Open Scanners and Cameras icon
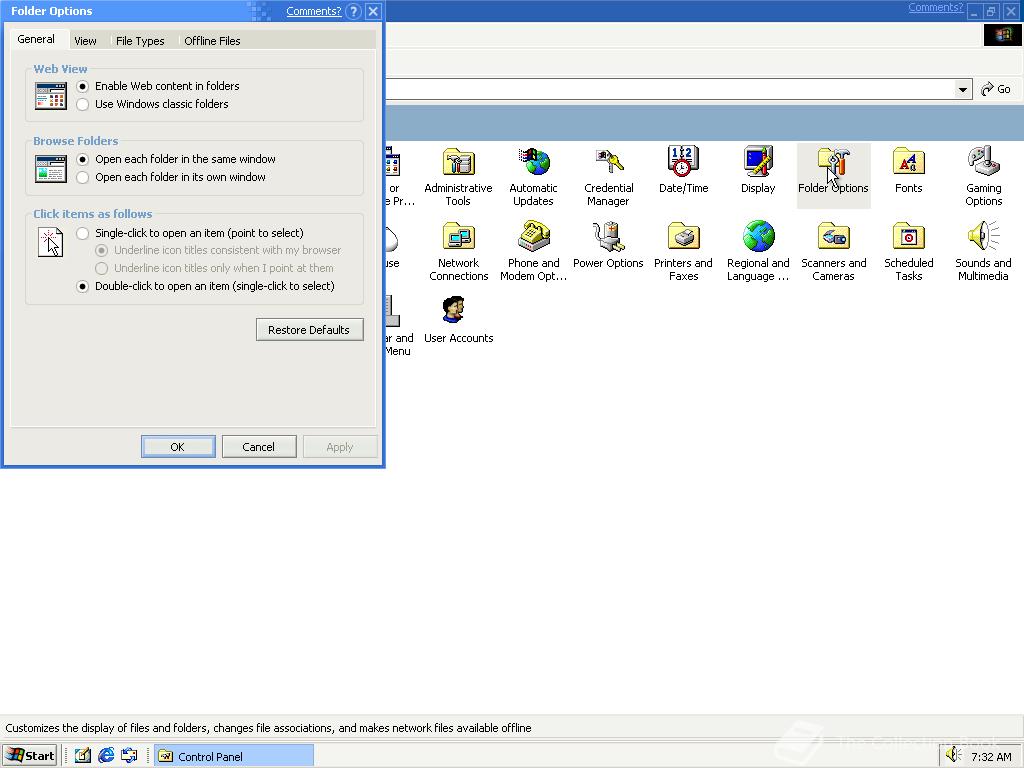This screenshot has height=768, width=1024. click(x=833, y=251)
